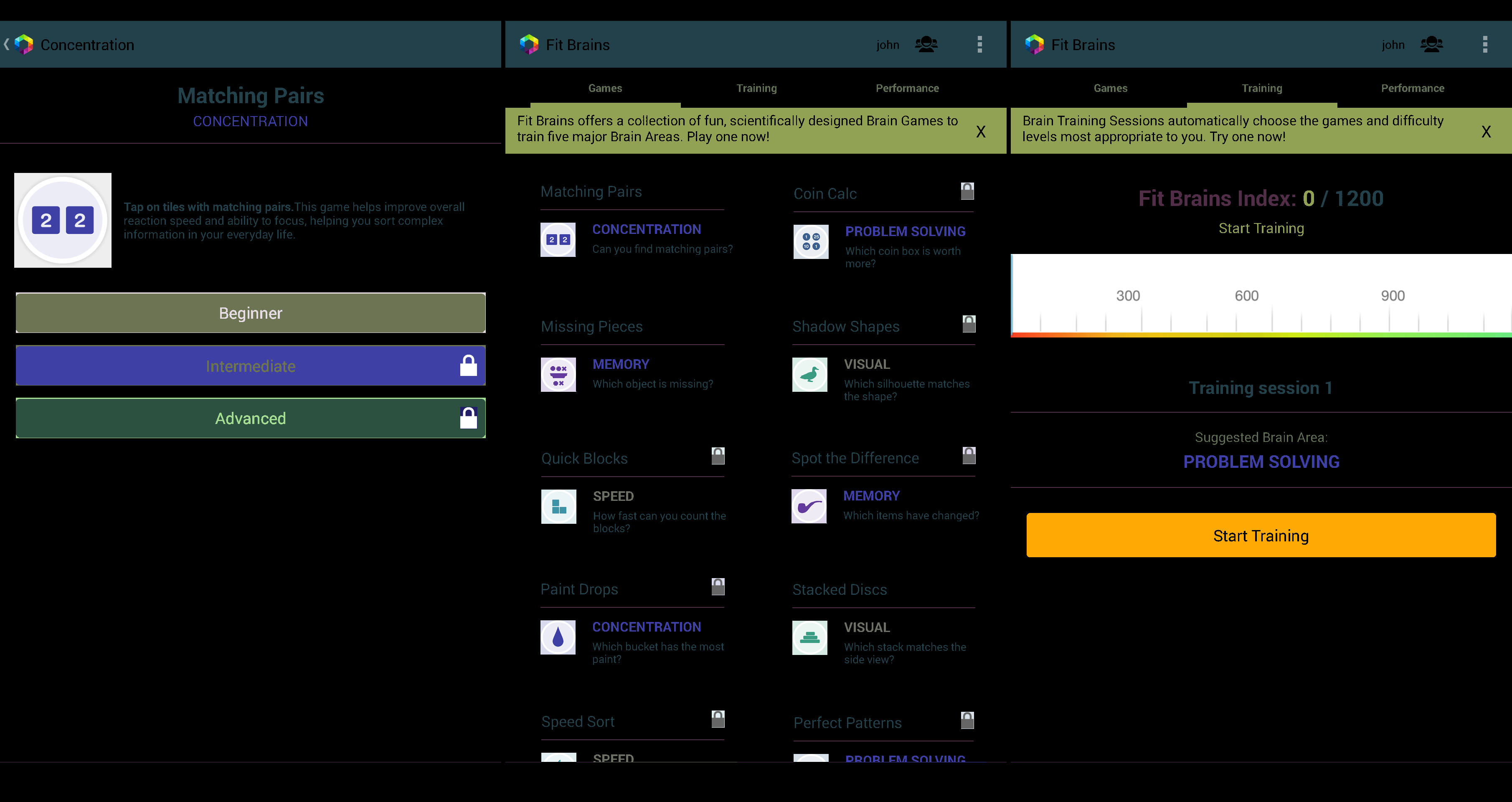1512x802 pixels.
Task: Select the Missing Pieces title
Action: 592,326
